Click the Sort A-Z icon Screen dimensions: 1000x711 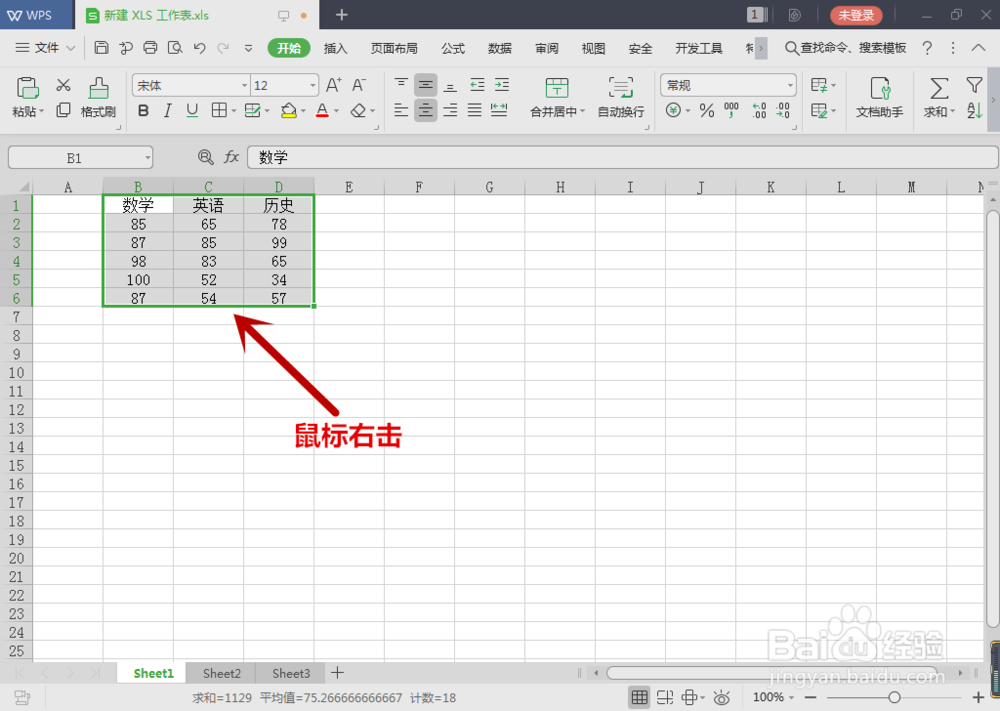point(974,110)
